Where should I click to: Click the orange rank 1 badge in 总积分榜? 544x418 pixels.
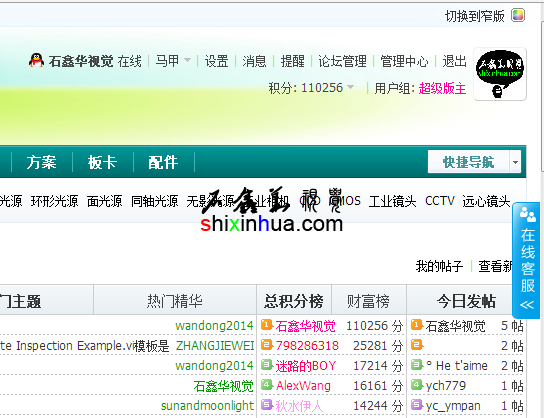tap(266, 325)
